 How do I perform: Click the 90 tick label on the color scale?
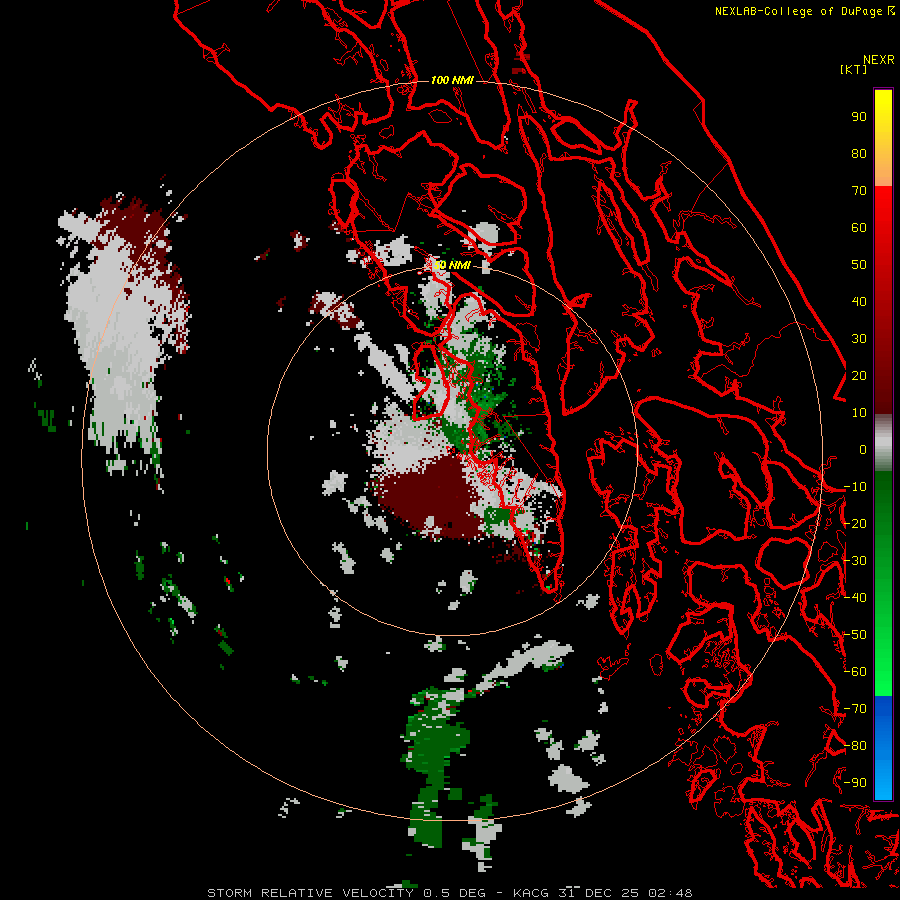859,117
